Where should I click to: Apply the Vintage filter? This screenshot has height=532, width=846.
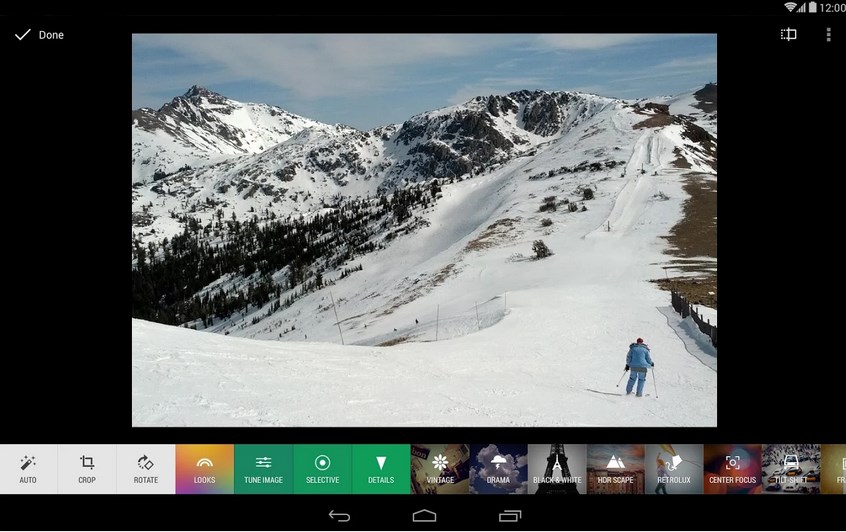(440, 469)
